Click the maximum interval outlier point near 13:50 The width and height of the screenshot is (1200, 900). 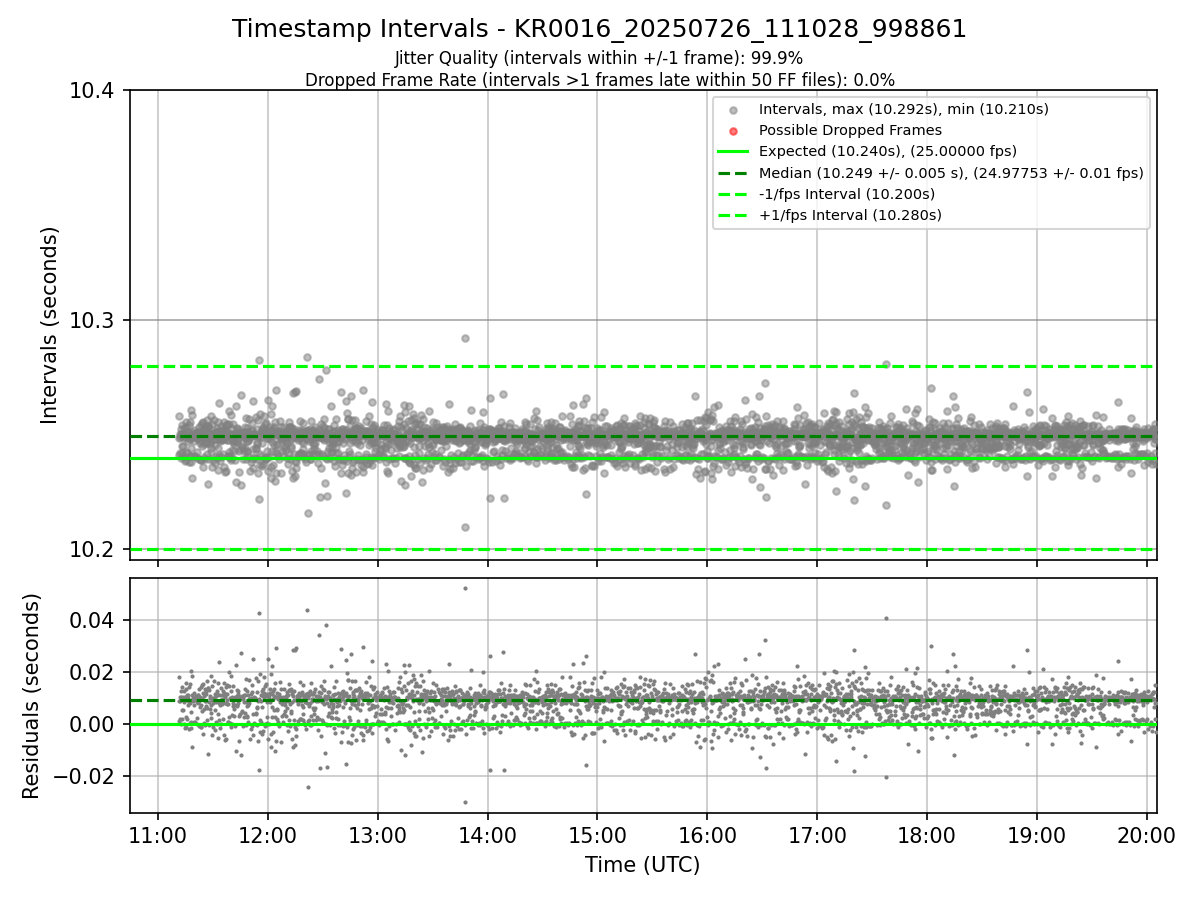point(465,338)
